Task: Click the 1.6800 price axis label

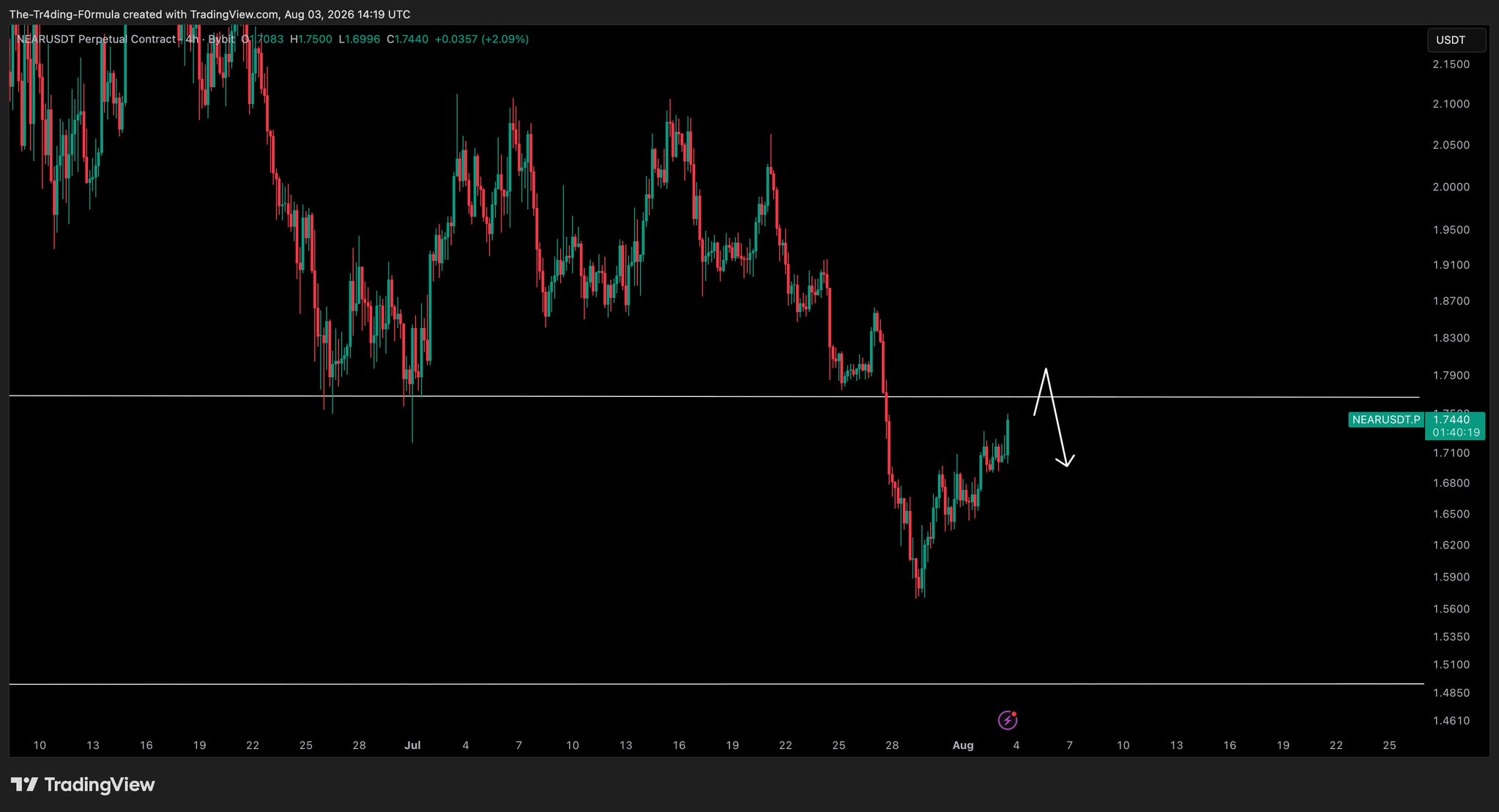Action: point(1451,483)
